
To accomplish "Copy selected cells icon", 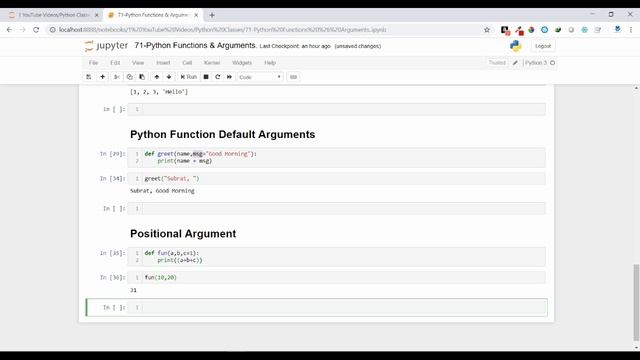I will point(129,77).
